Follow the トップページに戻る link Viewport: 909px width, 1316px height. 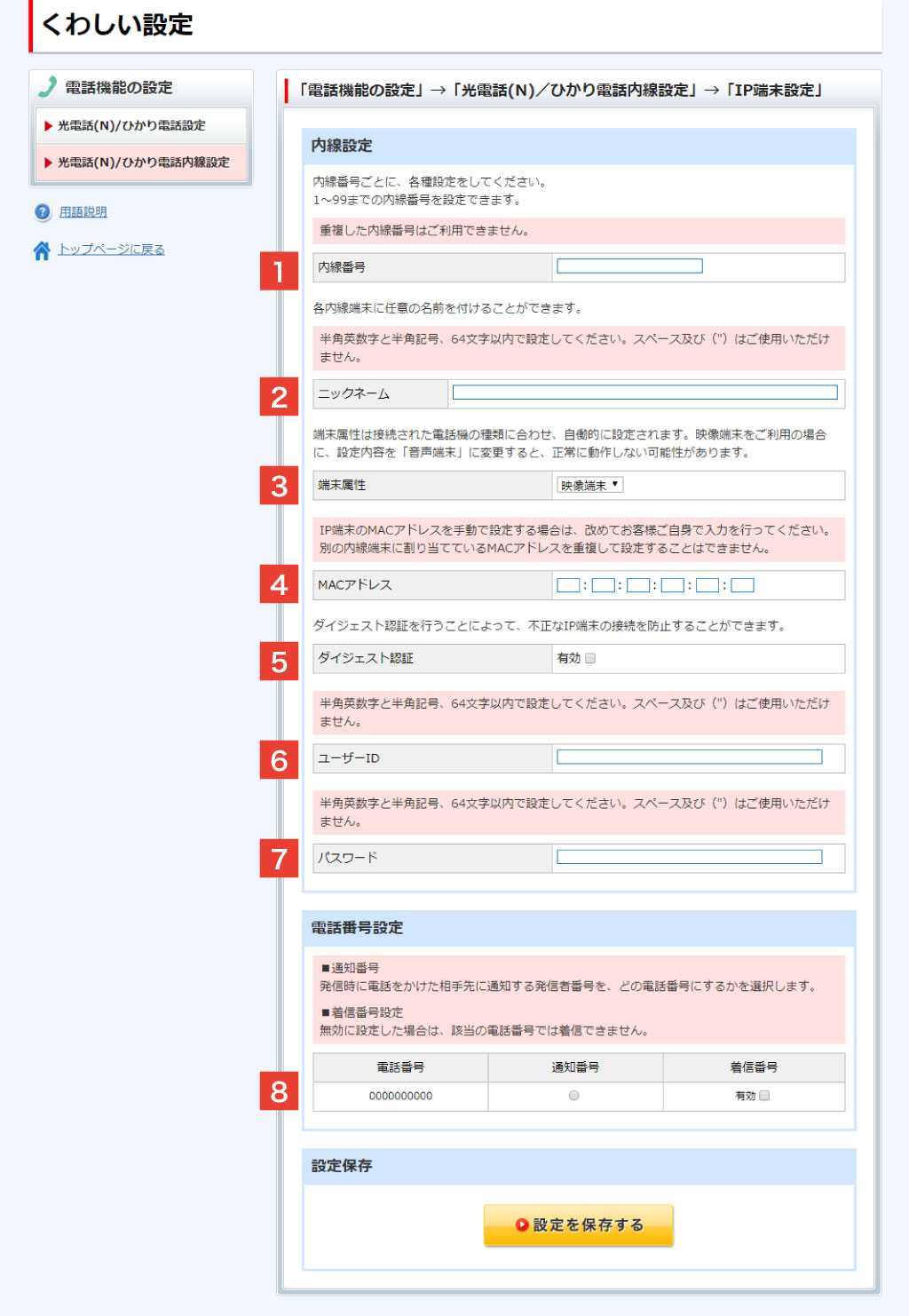(x=111, y=250)
